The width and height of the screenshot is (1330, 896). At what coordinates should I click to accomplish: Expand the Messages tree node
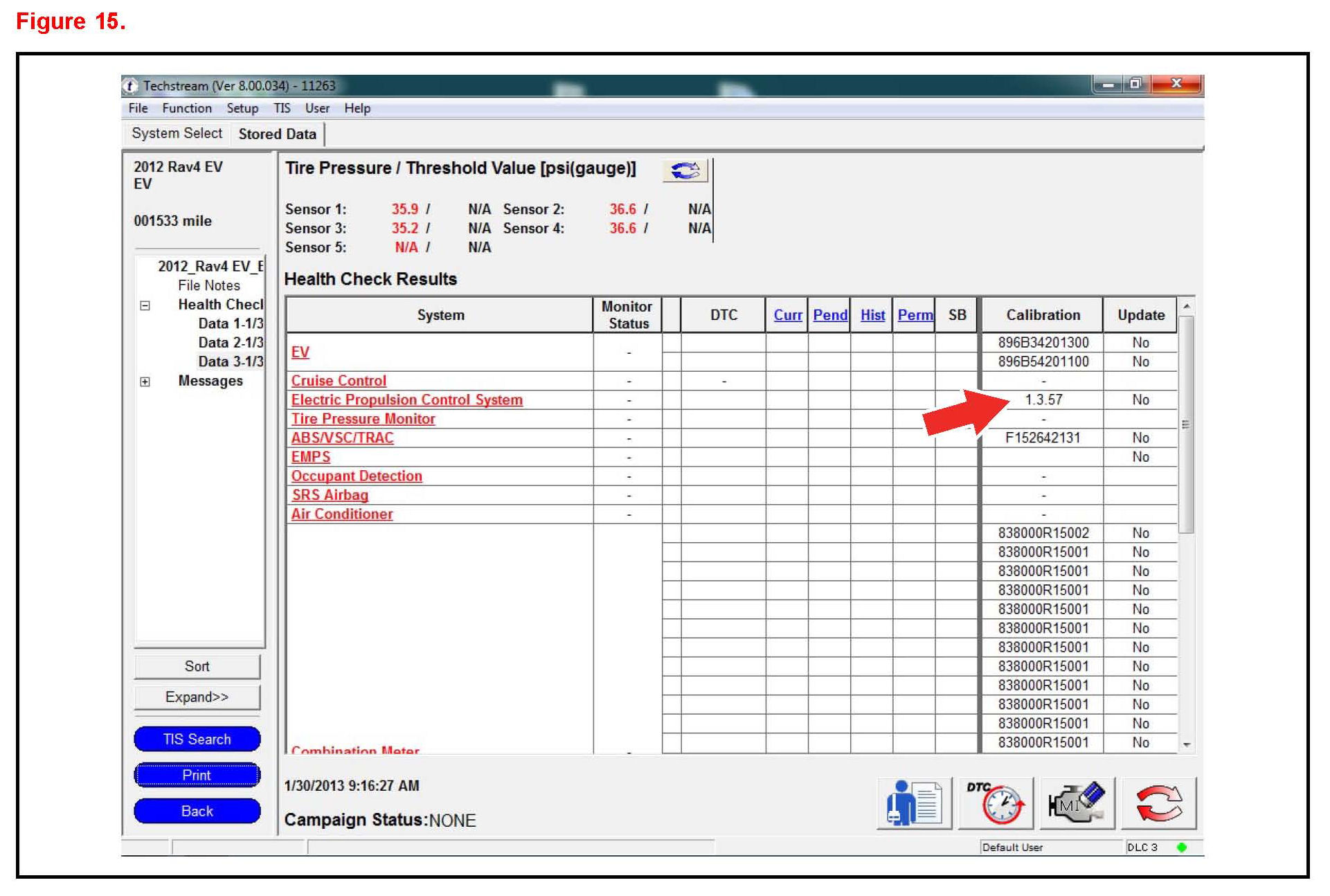point(145,382)
